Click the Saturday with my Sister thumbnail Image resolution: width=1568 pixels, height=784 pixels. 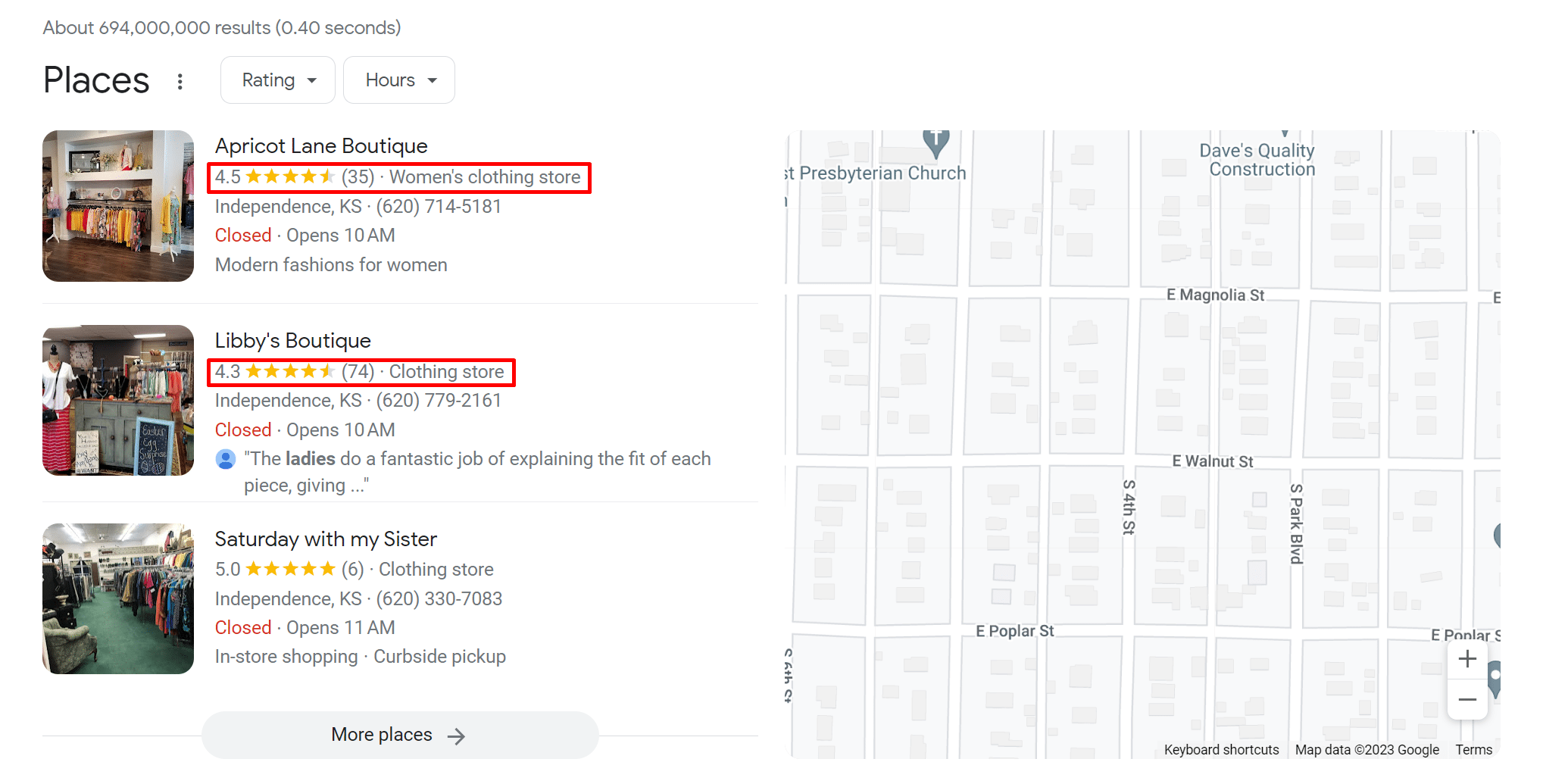[118, 598]
